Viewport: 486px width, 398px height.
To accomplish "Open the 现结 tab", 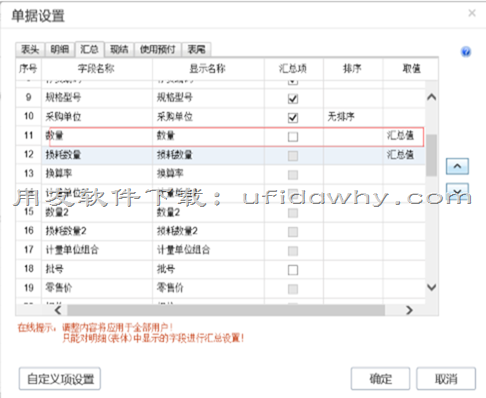I will (119, 50).
